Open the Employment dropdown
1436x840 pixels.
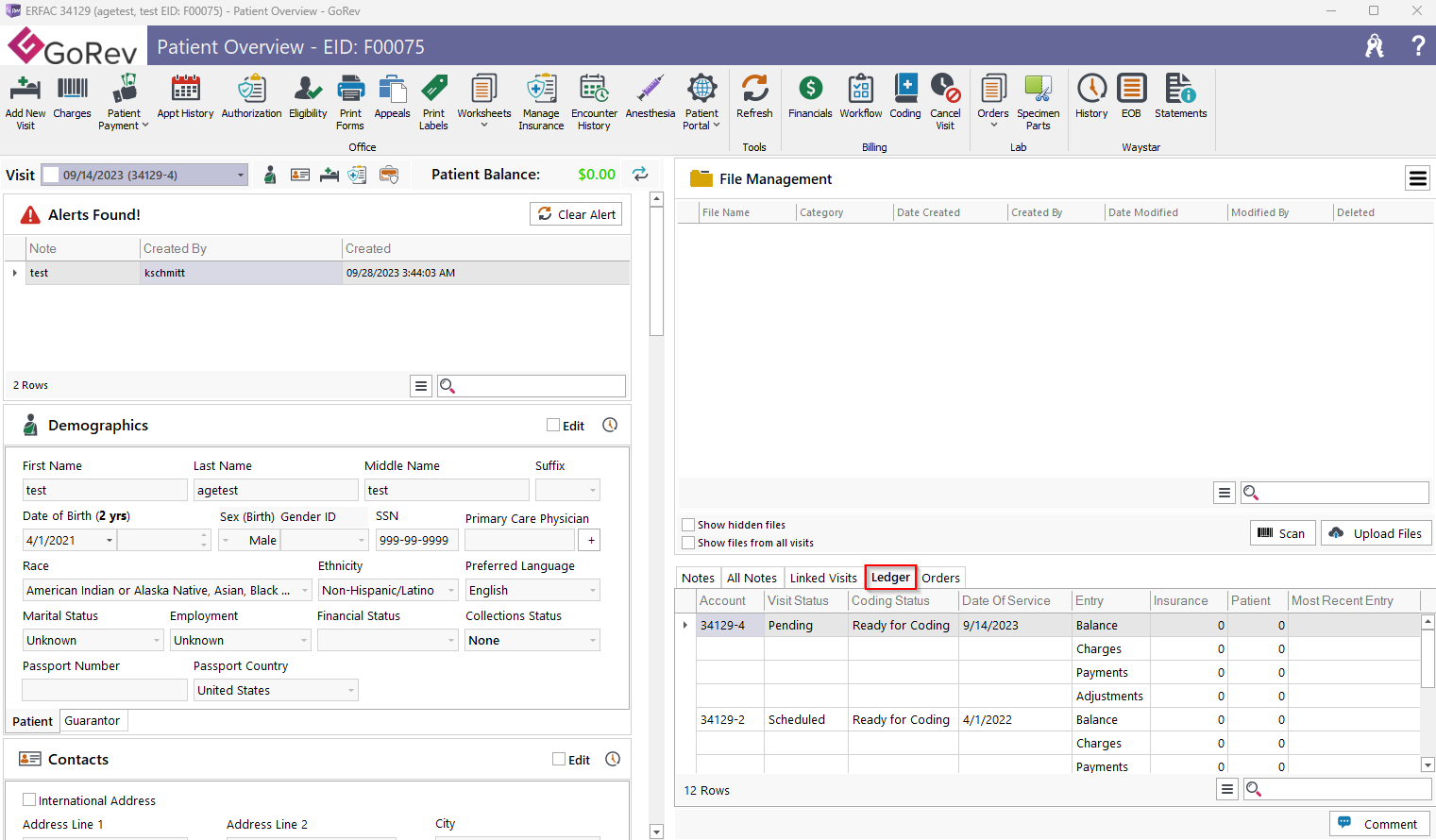[304, 640]
